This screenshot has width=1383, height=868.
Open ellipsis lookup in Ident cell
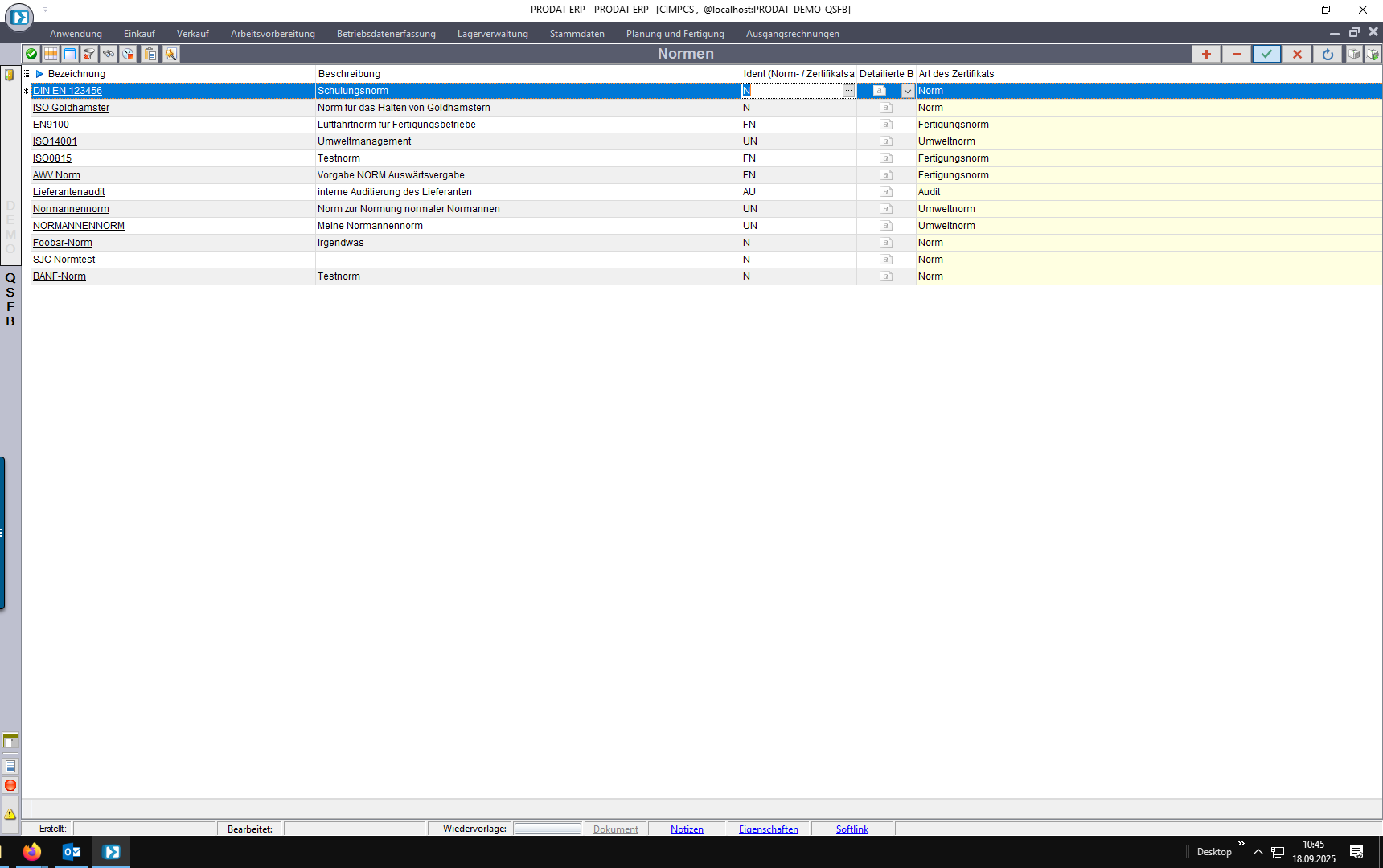point(848,91)
